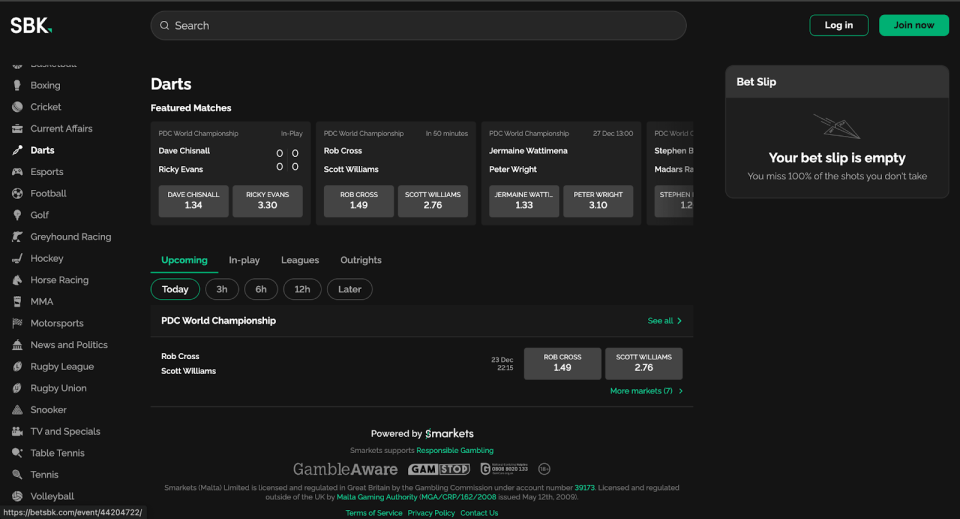Screen dimensions: 960x519
Task: Open the Greyhound Racing icon
Action: click(x=17, y=237)
